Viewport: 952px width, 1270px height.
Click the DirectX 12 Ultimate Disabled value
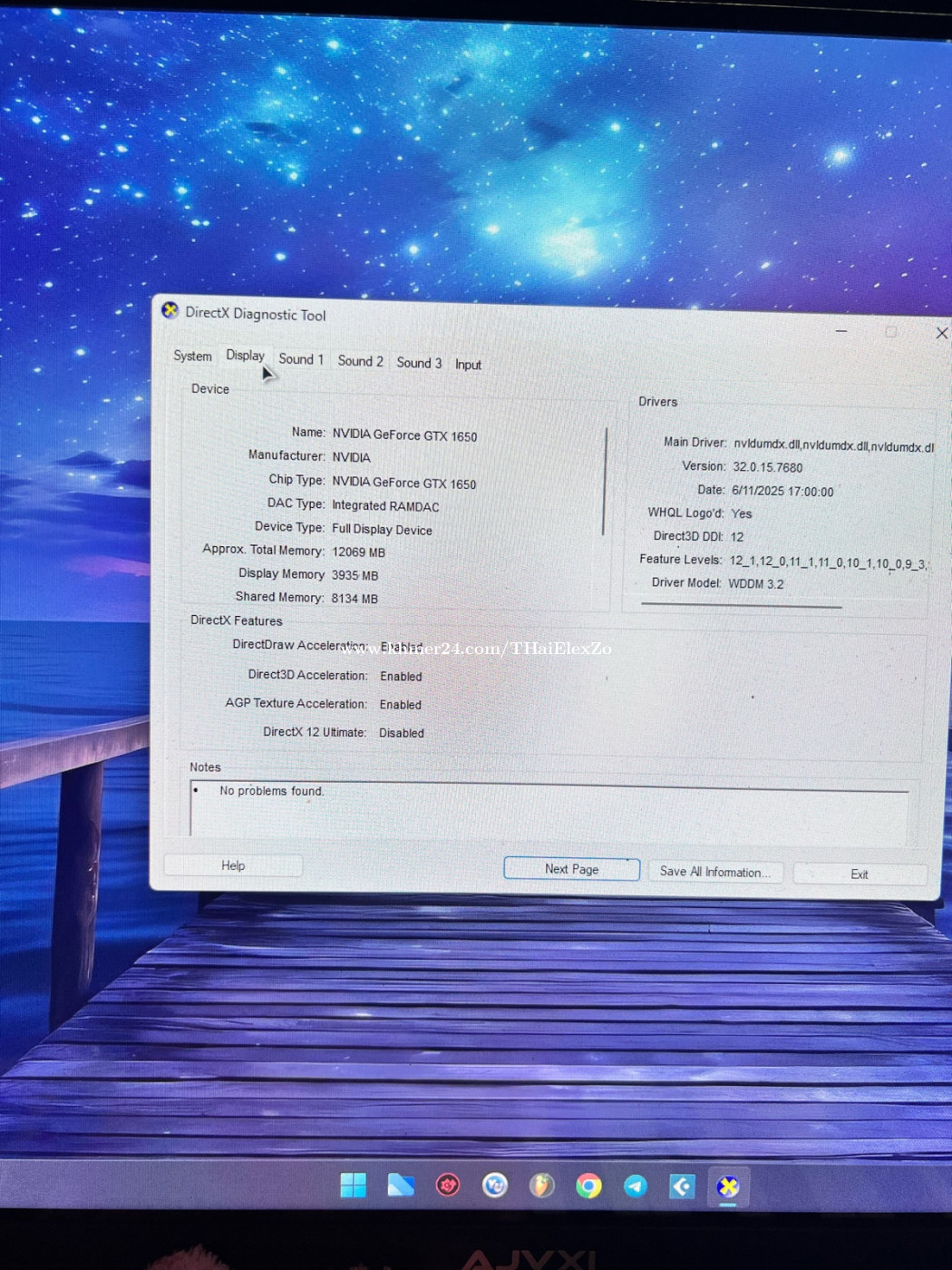coord(401,733)
